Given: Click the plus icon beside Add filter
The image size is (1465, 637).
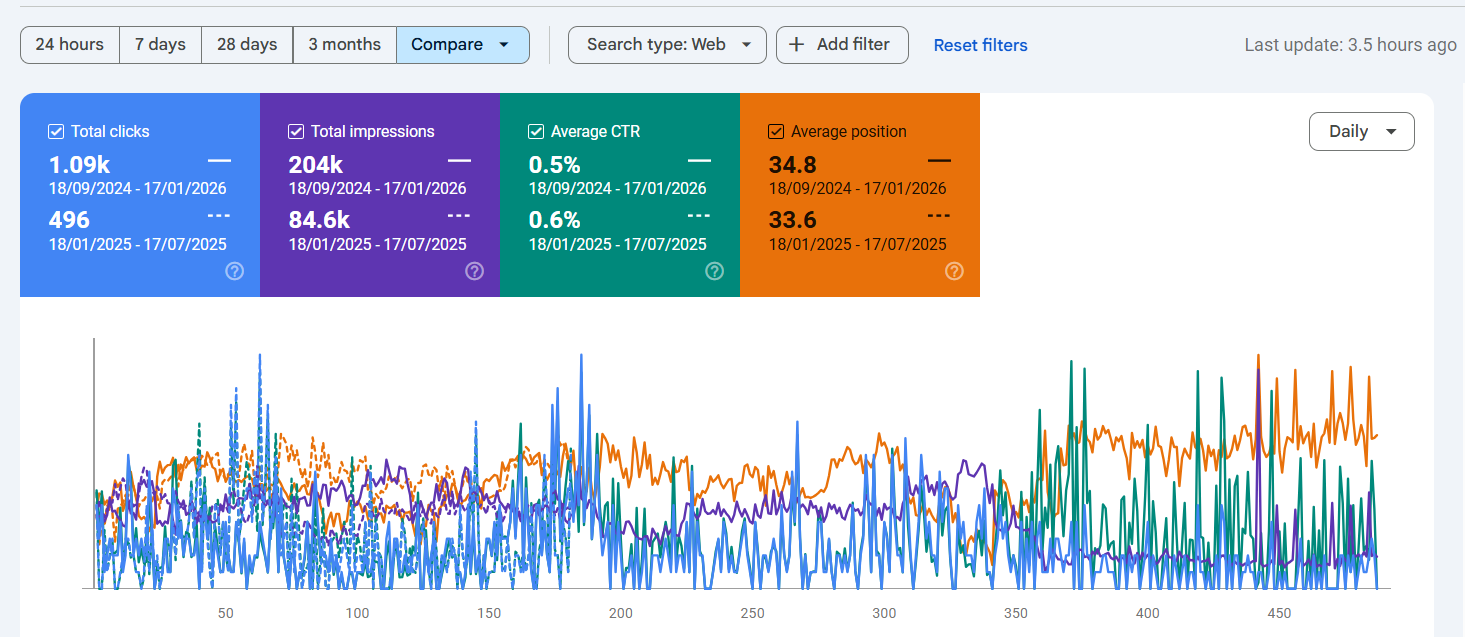Looking at the screenshot, I should pyautogui.click(x=796, y=44).
